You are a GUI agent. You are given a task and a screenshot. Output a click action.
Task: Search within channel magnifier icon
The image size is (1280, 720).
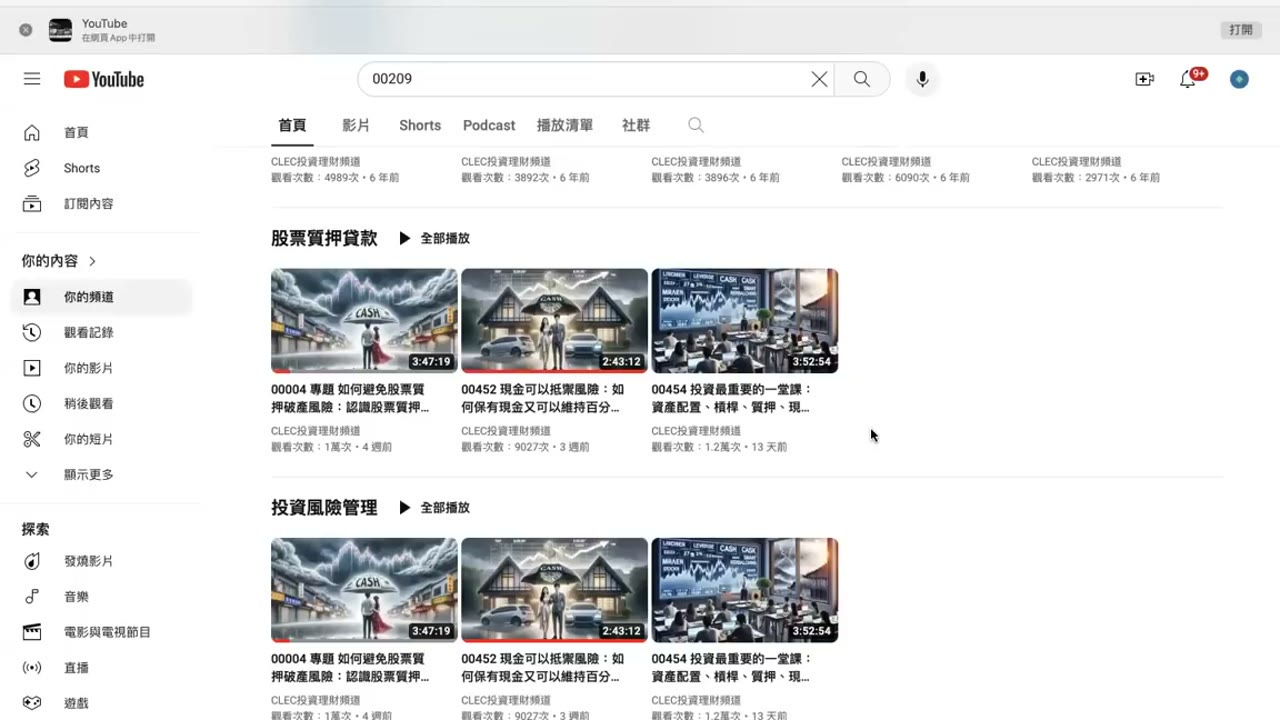696,125
